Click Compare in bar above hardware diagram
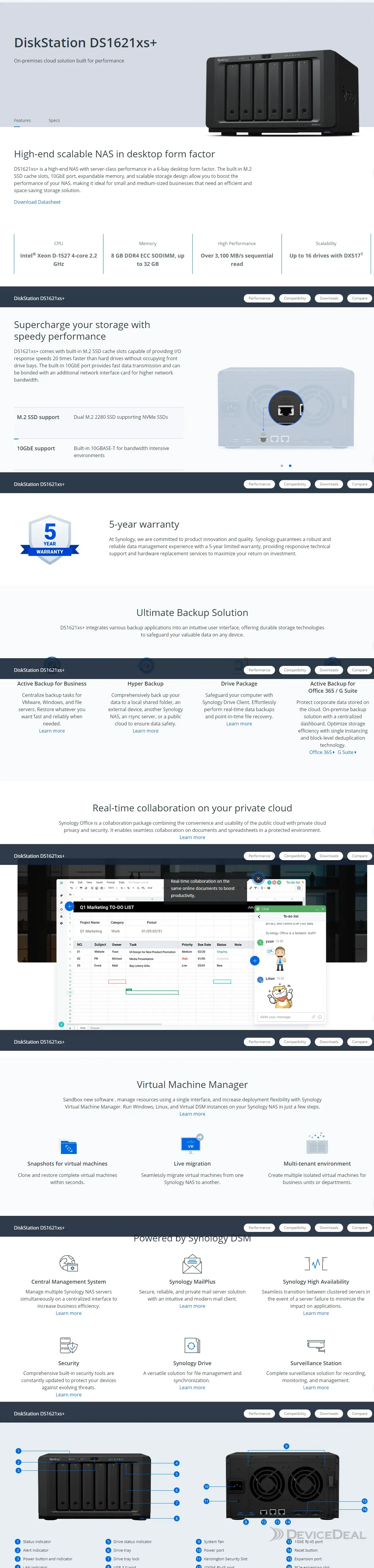 point(359,1413)
